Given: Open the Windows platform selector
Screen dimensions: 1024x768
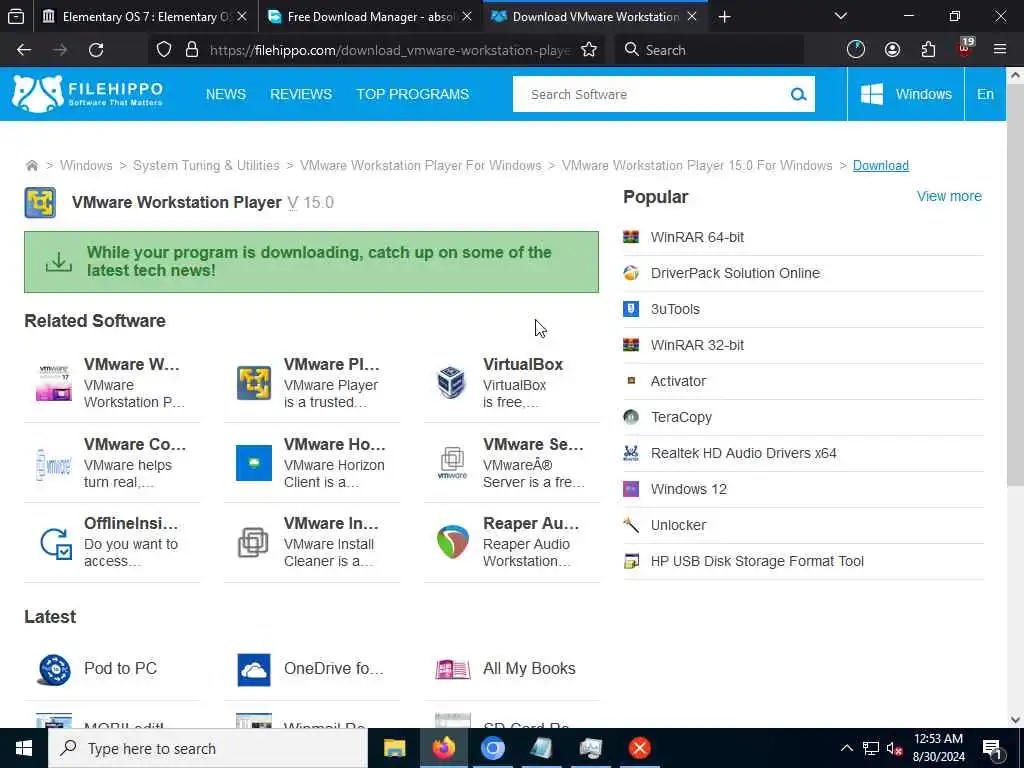Looking at the screenshot, I should click(906, 94).
